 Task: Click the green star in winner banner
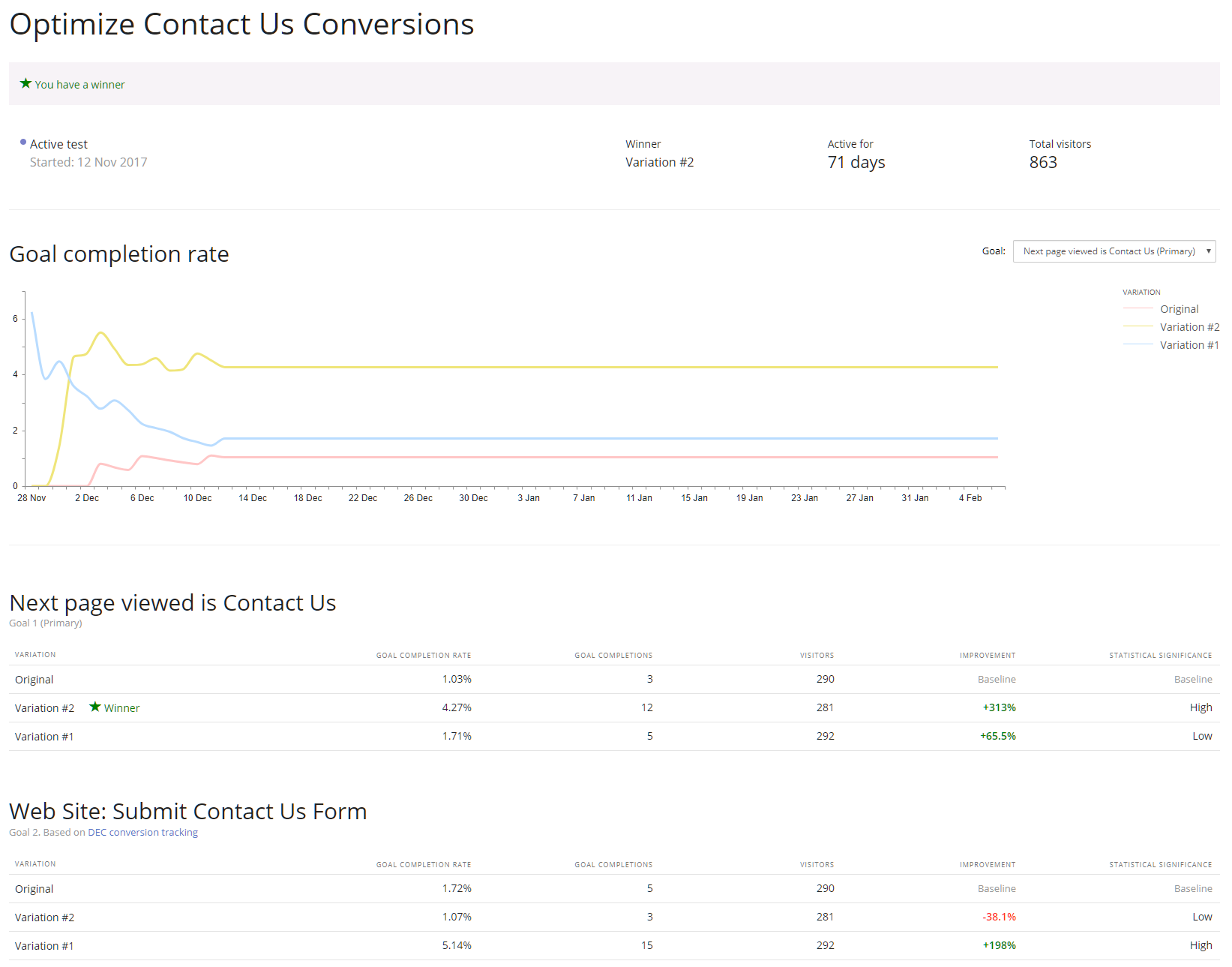(x=25, y=83)
